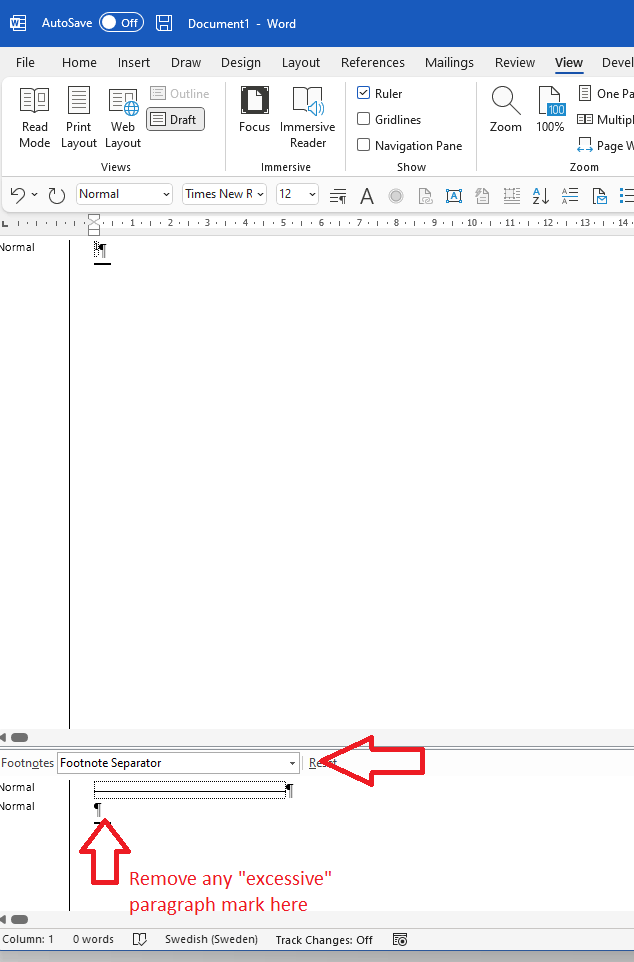Click the indent marker on ruler
634x962 pixels.
94,225
